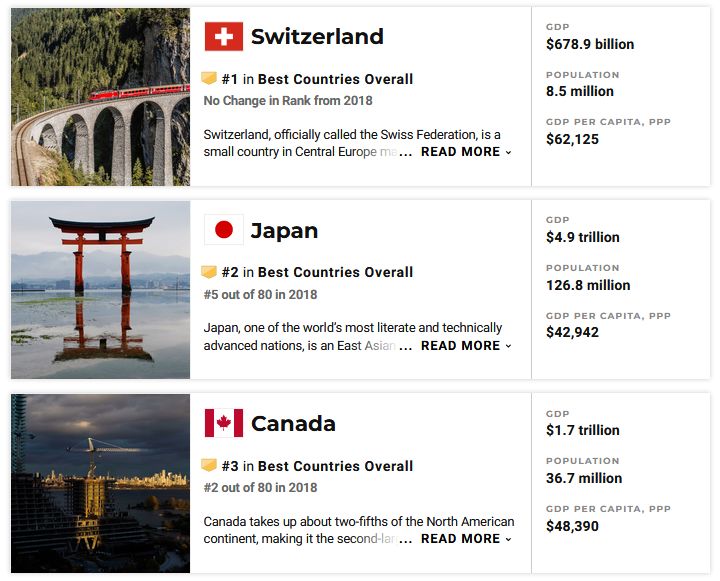Viewport: 720px width, 581px height.
Task: Click Japan's population value 126.8 million
Action: [588, 285]
